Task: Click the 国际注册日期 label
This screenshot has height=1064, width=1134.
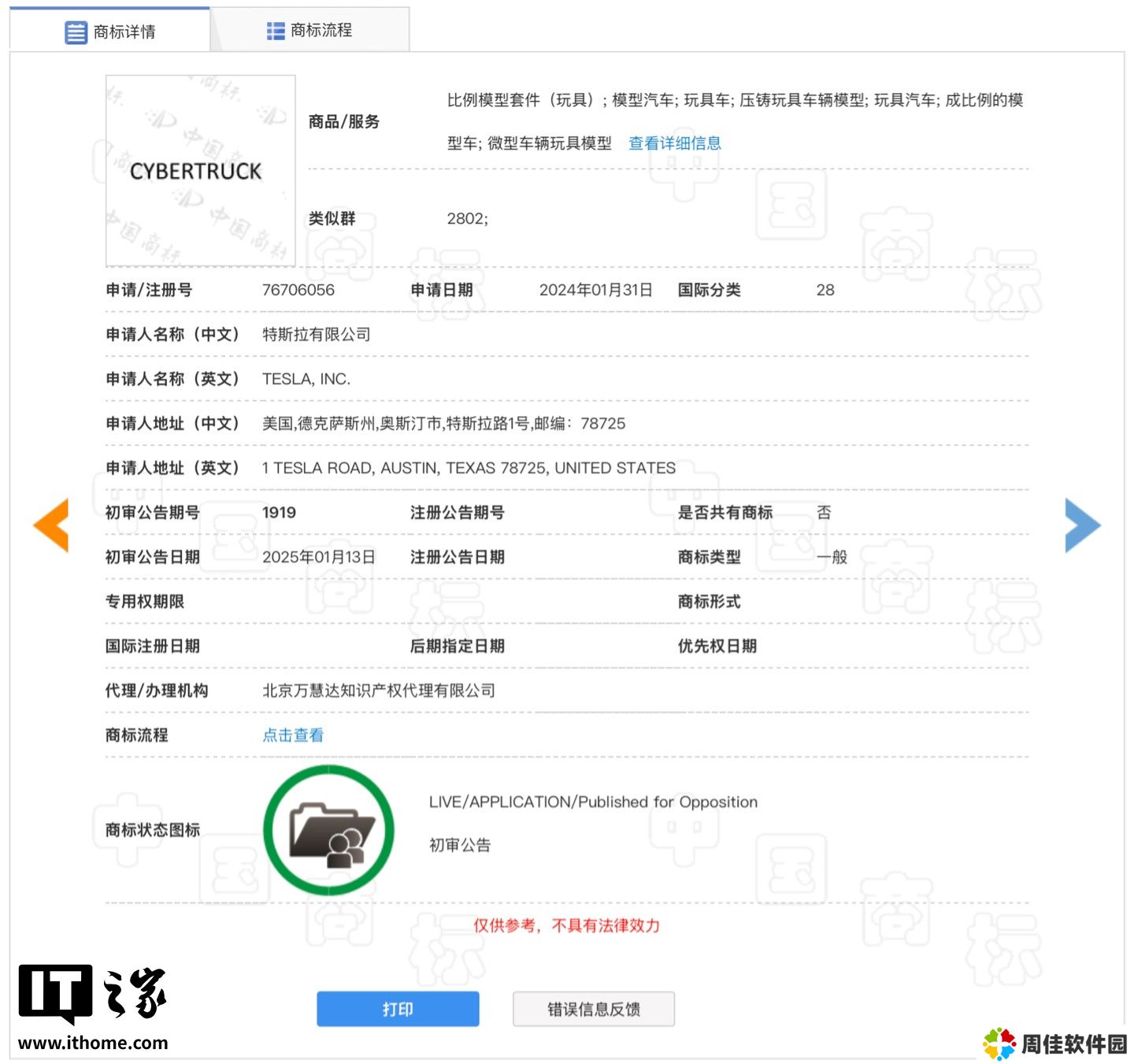Action: click(153, 646)
